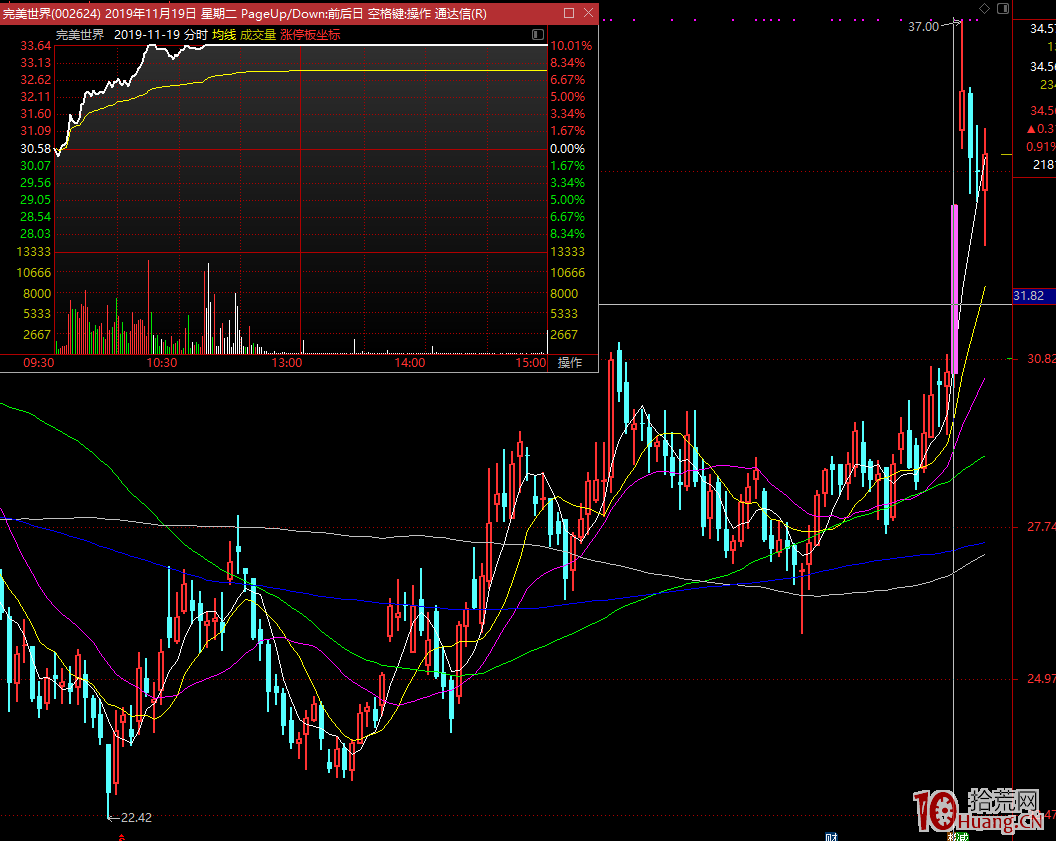1056x841 pixels.
Task: Click the 分时 label in the intraday header
Action: (x=196, y=34)
